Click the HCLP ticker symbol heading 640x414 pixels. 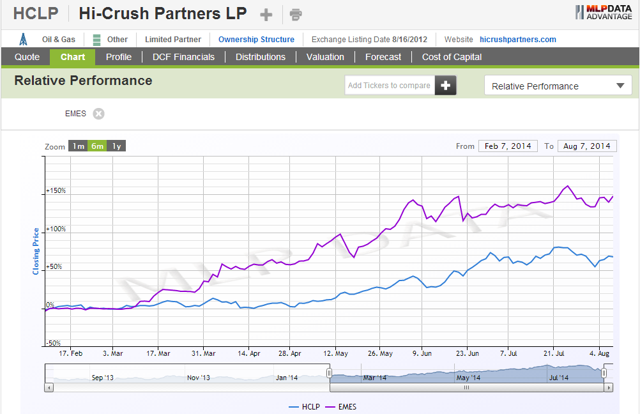36,13
